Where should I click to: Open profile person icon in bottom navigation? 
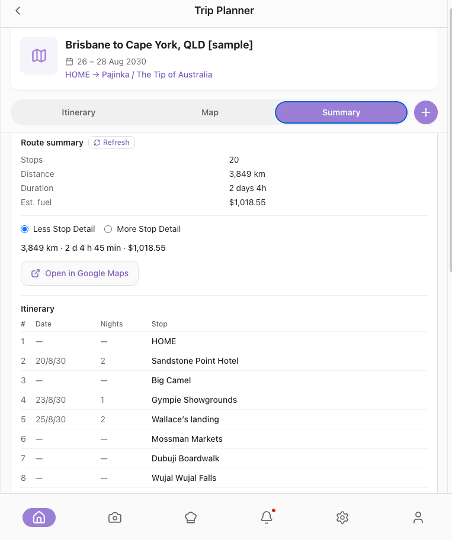pos(418,517)
